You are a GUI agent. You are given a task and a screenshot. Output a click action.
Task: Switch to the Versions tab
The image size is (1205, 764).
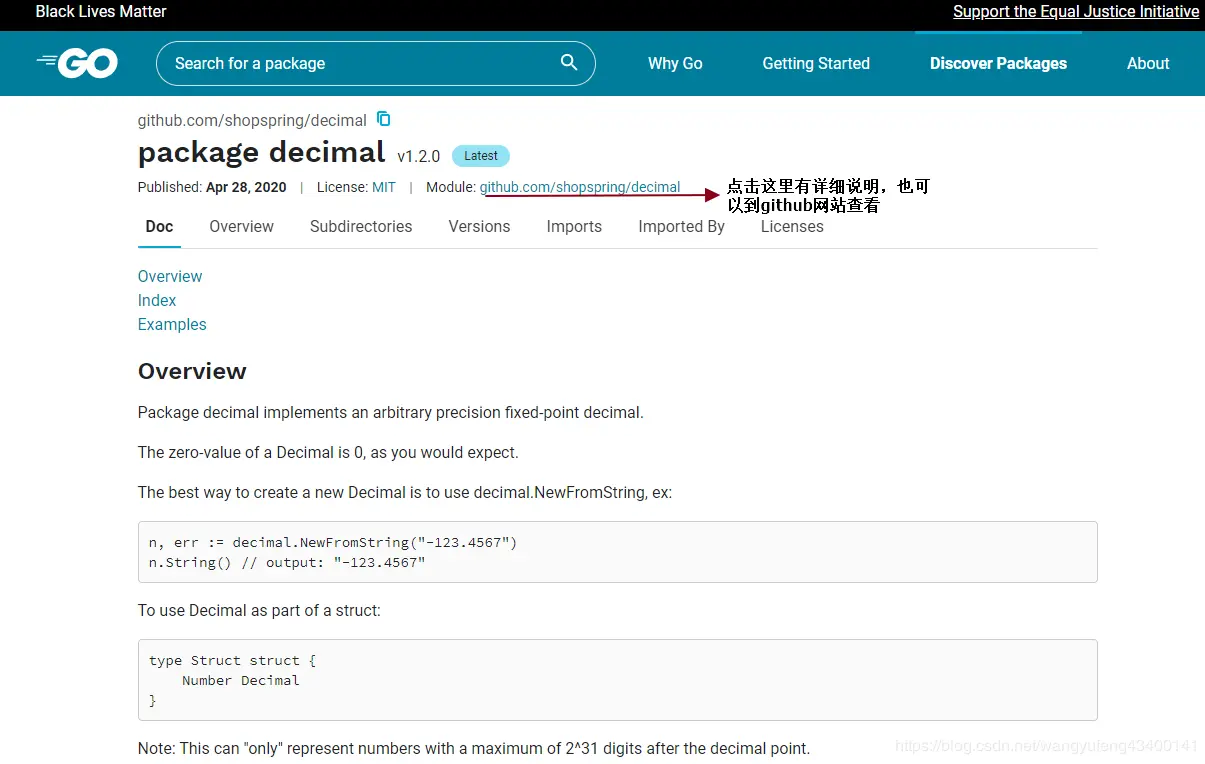pos(479,227)
